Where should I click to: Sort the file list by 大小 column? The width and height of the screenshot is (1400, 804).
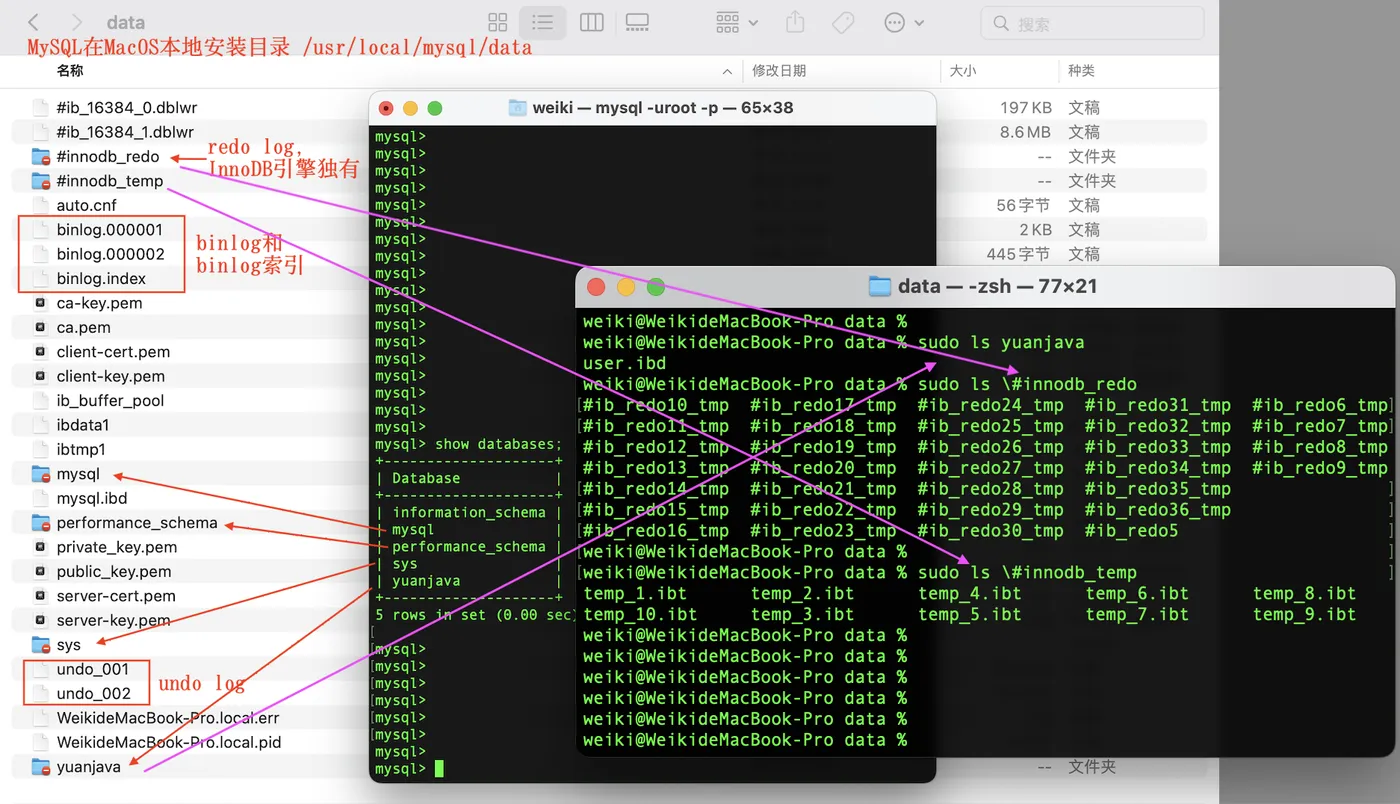(x=962, y=71)
